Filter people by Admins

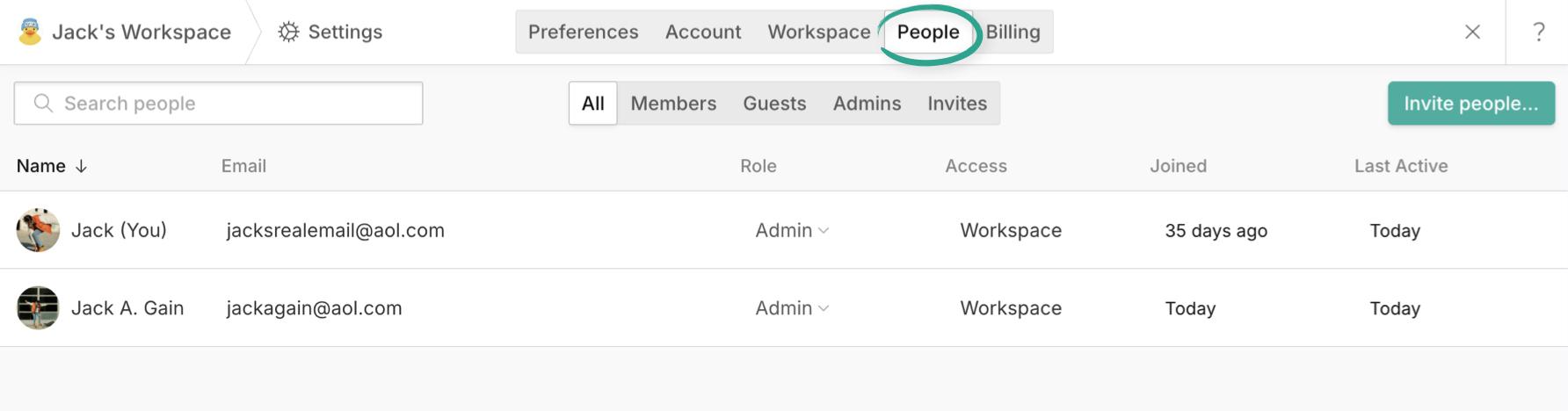867,104
